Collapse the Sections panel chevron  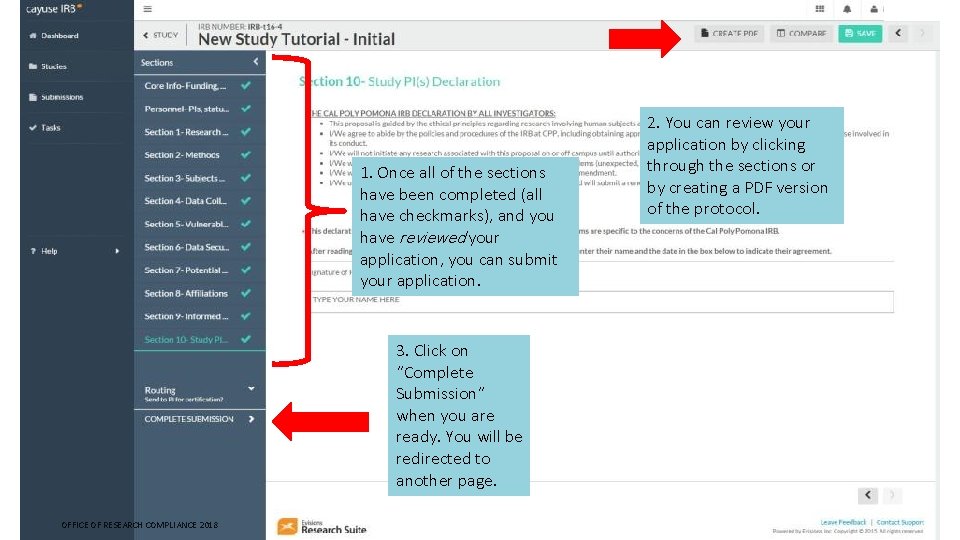[x=255, y=62]
